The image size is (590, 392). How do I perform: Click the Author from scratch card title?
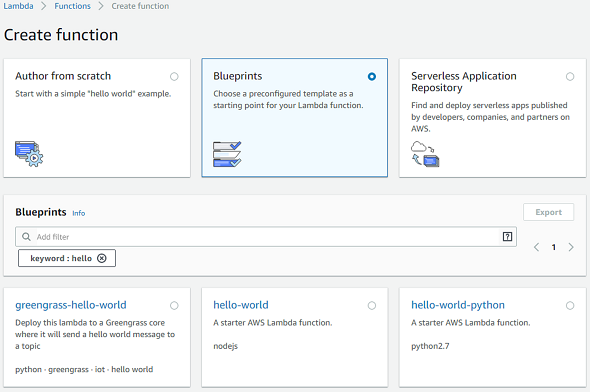[63, 76]
